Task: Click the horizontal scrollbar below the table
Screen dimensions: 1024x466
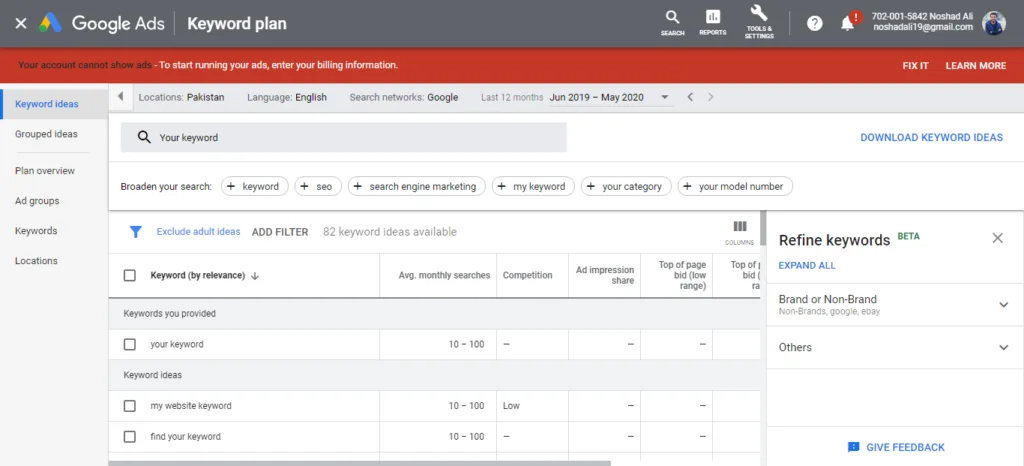Action: point(359,463)
